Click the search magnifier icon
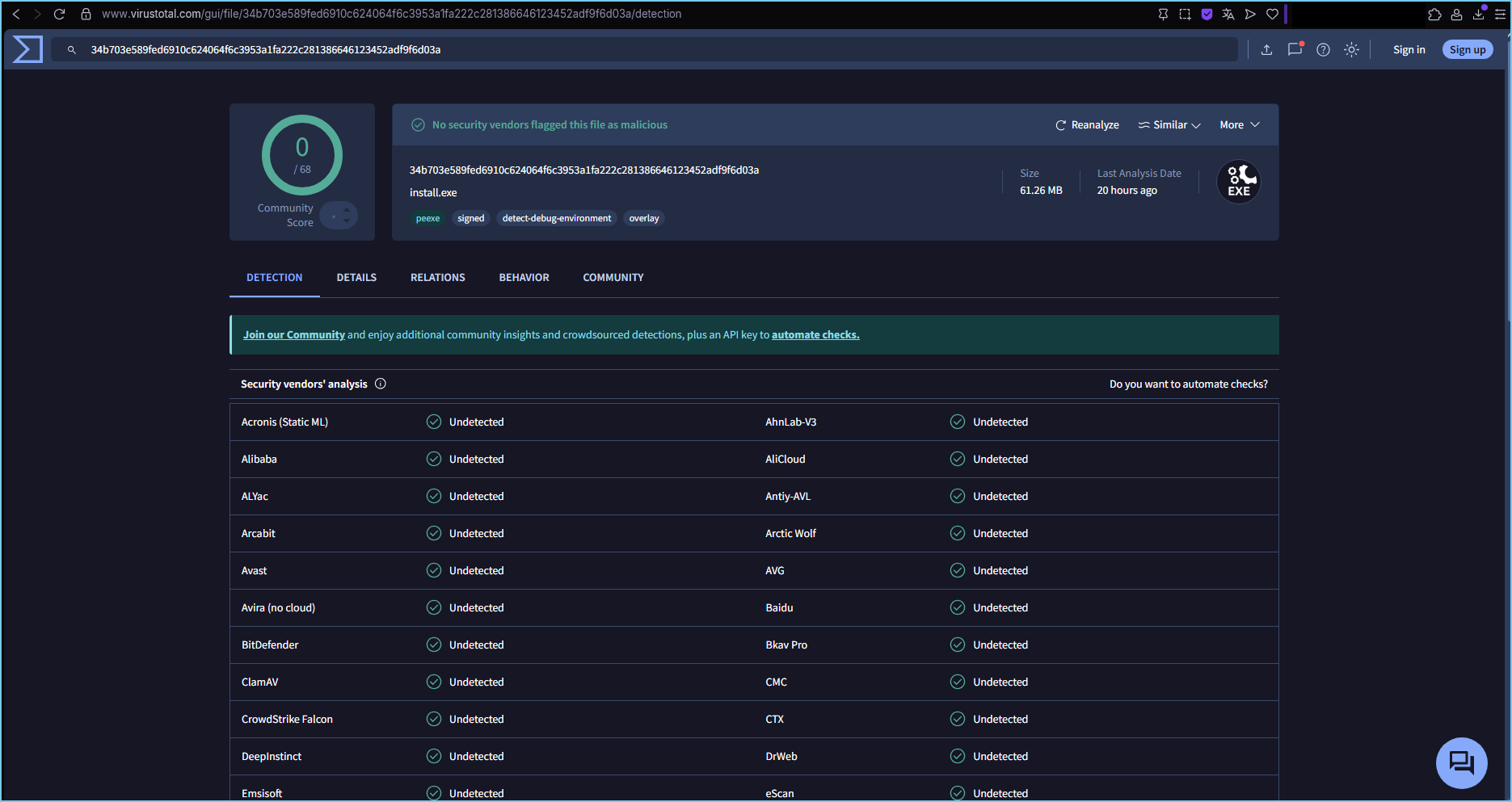The width and height of the screenshot is (1512, 802). (72, 50)
